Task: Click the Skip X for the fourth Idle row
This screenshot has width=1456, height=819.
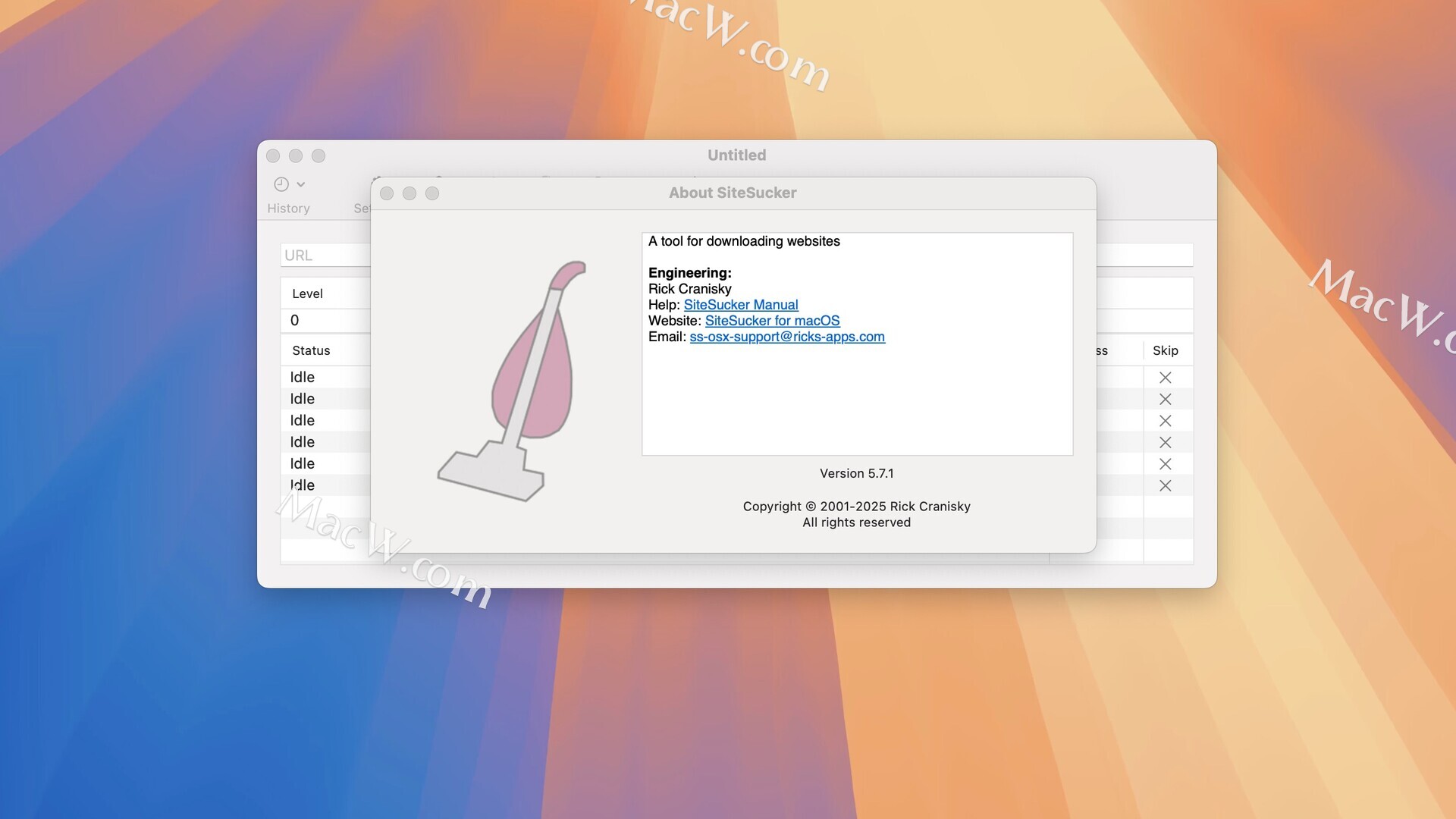Action: (1166, 442)
